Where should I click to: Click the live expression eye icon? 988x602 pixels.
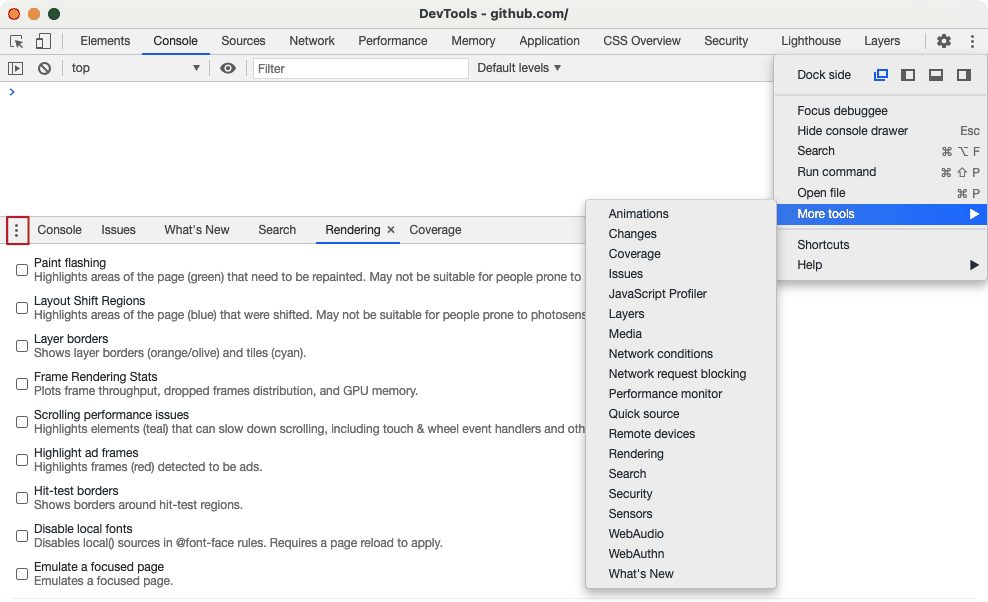(227, 68)
